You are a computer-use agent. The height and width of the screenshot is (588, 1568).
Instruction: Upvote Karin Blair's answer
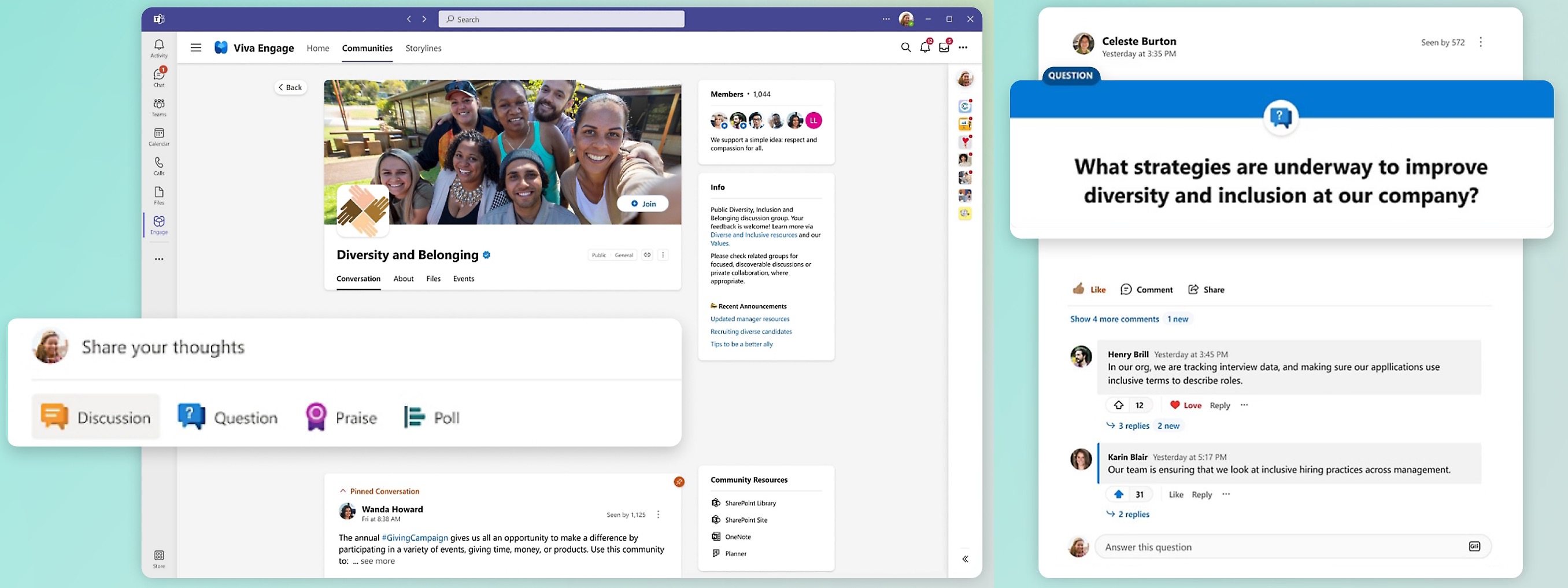point(1119,495)
